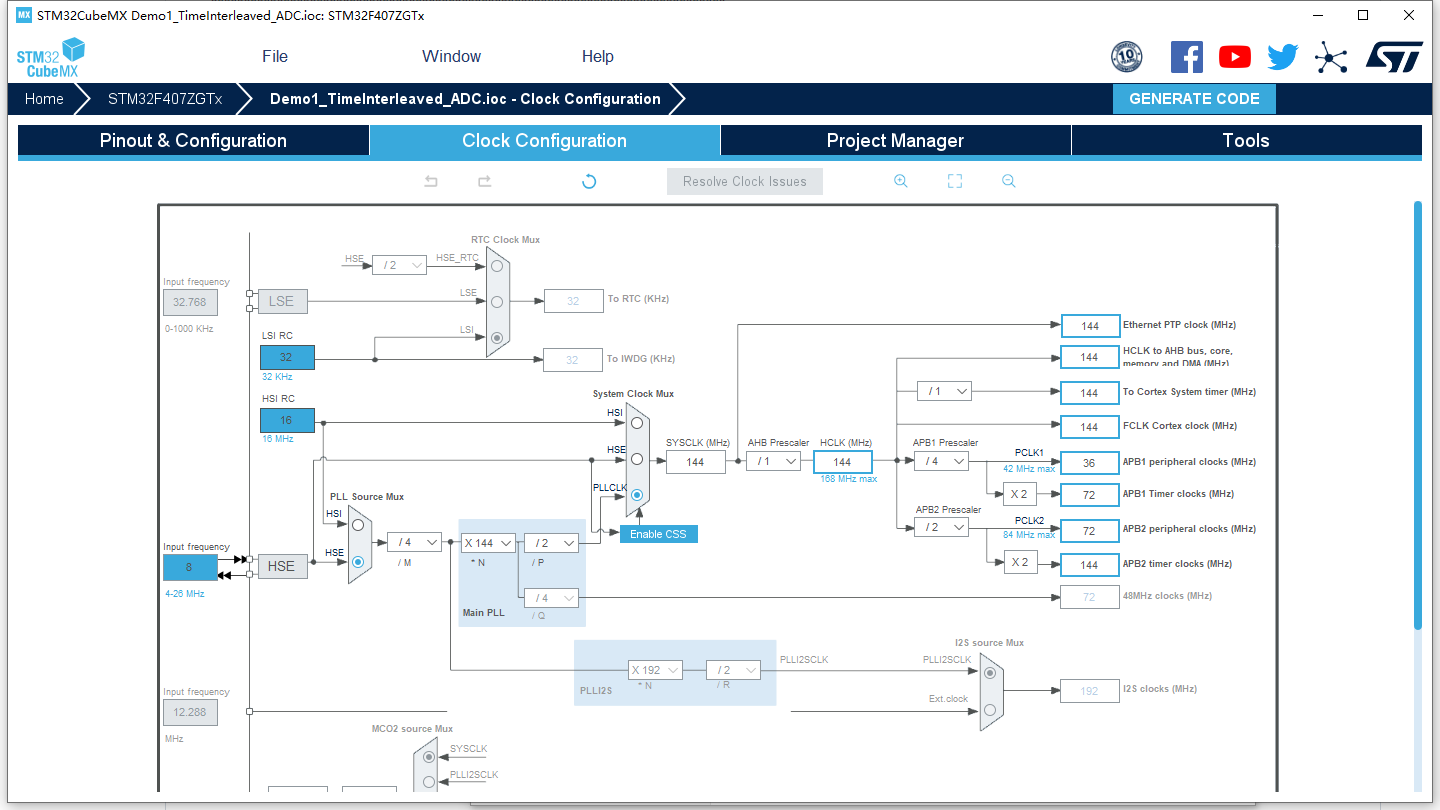The width and height of the screenshot is (1440, 810).
Task: Click the SYSCLK (MHz) value field
Action: (x=696, y=461)
